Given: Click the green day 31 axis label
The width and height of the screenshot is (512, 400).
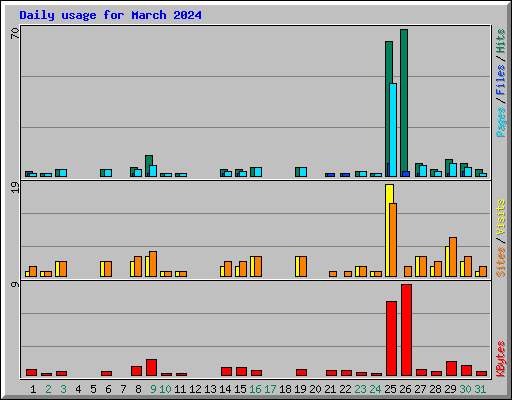Looking at the screenshot, I should point(480,389).
